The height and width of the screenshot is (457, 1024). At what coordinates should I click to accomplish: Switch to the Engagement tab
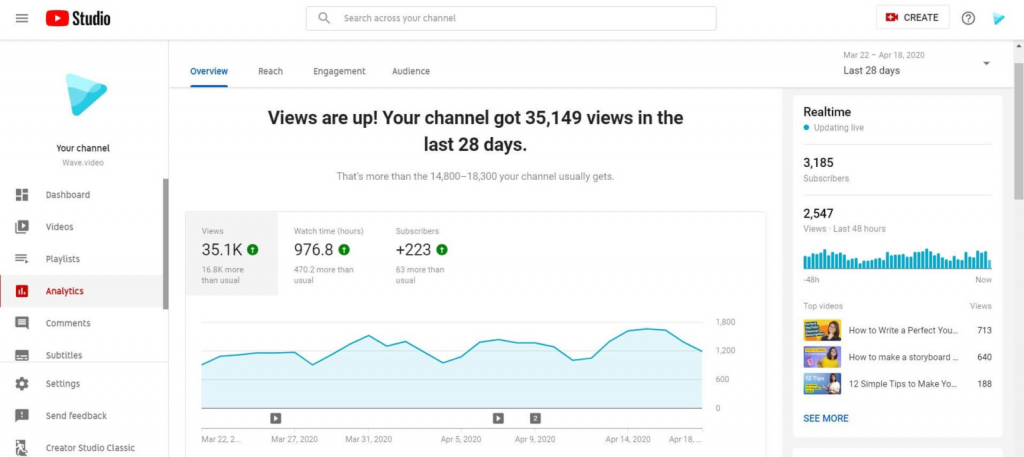339,71
